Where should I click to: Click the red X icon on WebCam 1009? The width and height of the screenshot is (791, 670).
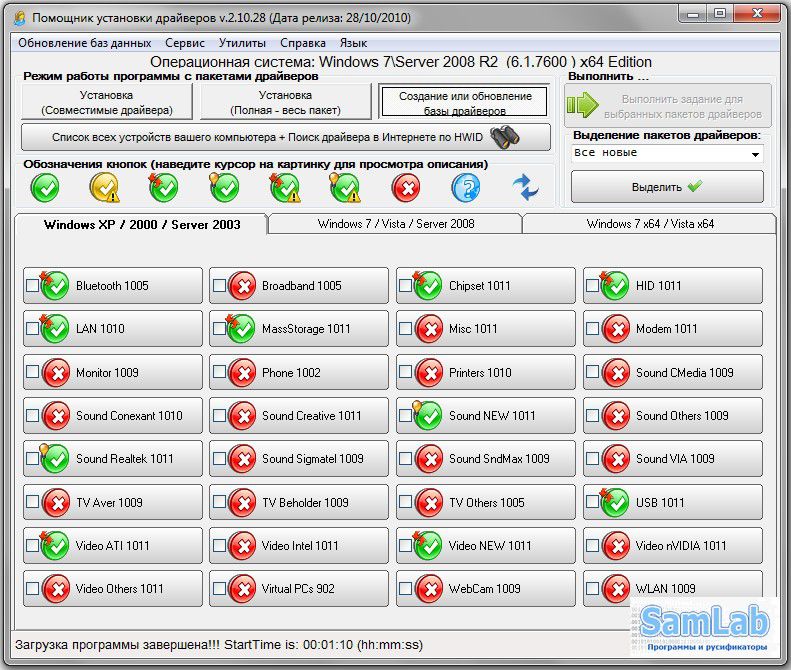pyautogui.click(x=429, y=589)
